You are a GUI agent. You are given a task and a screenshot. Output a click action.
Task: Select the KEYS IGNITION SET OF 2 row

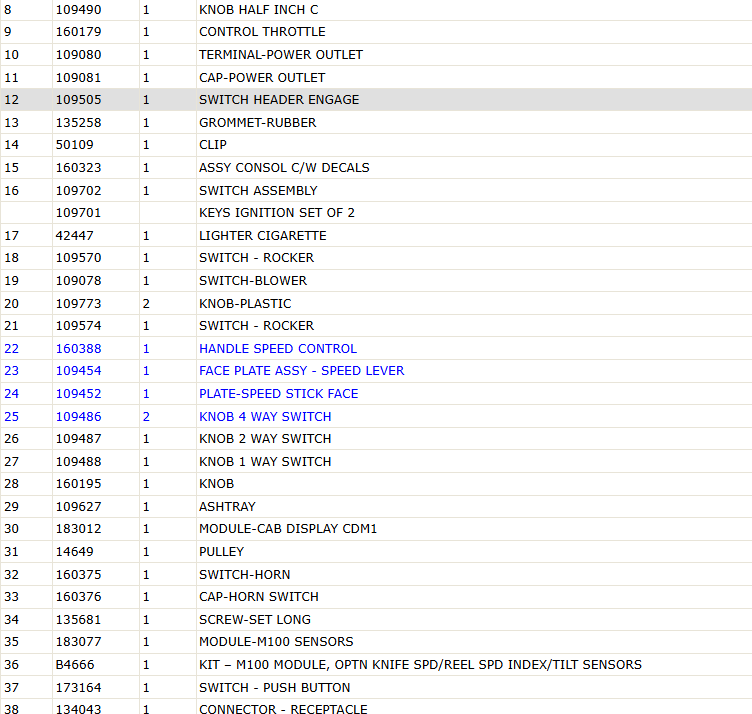[376, 212]
